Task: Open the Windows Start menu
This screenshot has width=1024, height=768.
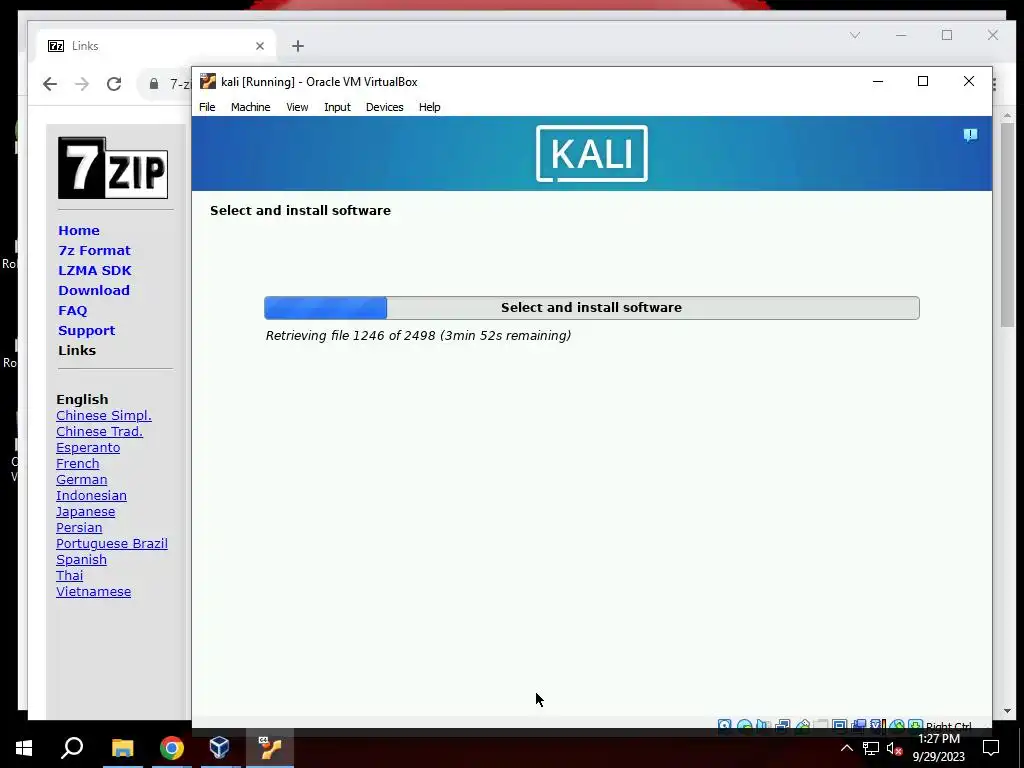Action: click(24, 748)
